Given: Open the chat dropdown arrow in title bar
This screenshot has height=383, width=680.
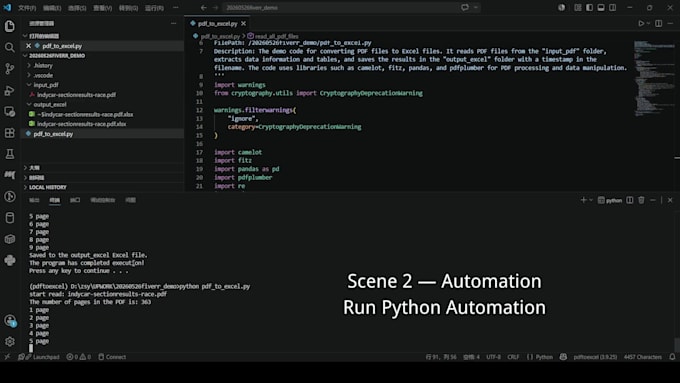Looking at the screenshot, I should click(x=476, y=7).
